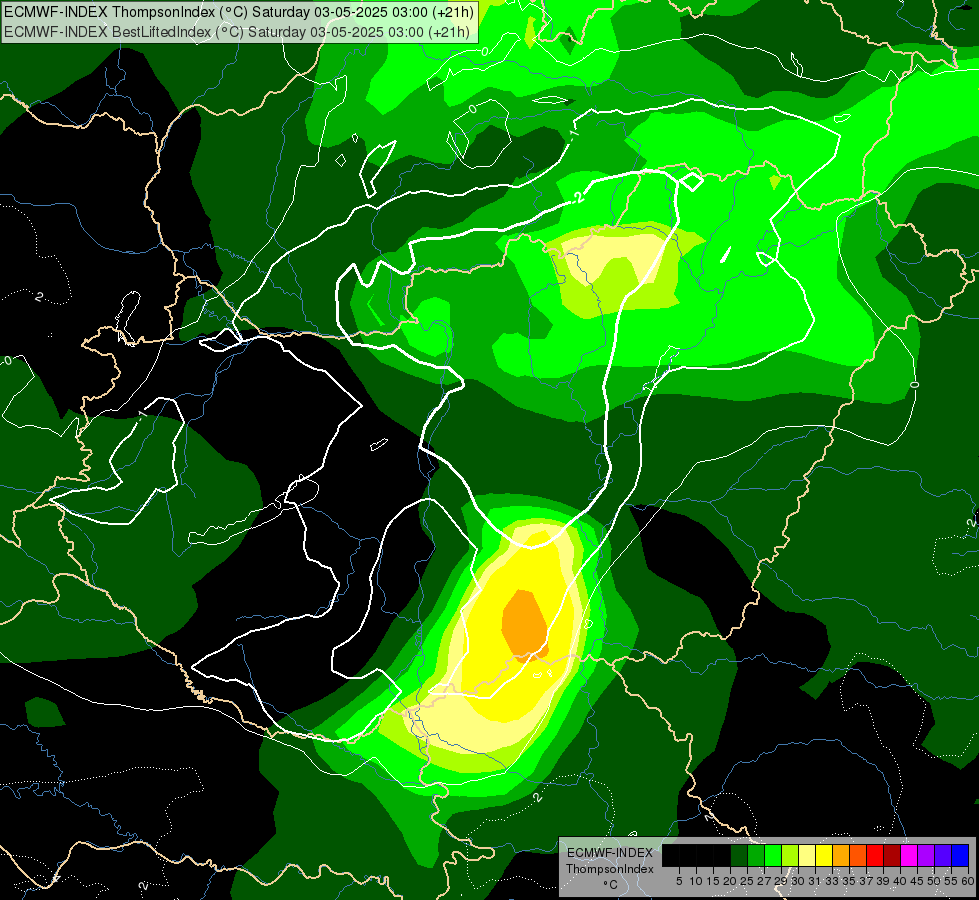979x900 pixels.
Task: Select pale yellow 30–31 legend swatch
Action: click(807, 855)
